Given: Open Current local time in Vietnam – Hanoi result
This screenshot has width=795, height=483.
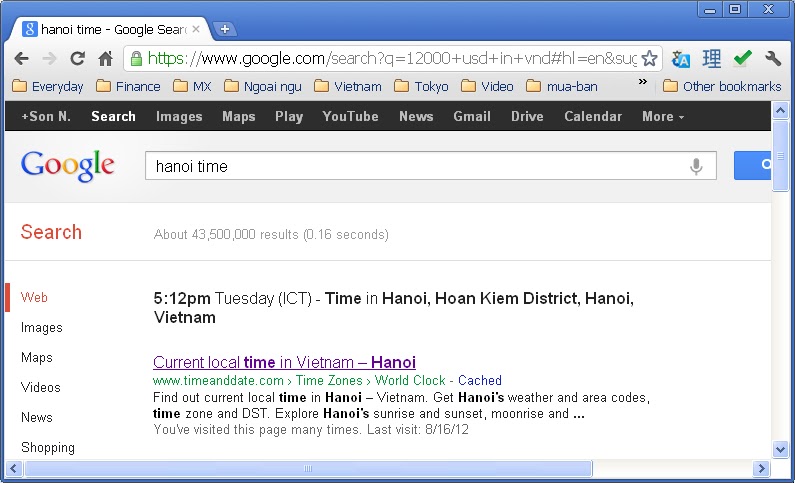Looking at the screenshot, I should 284,362.
